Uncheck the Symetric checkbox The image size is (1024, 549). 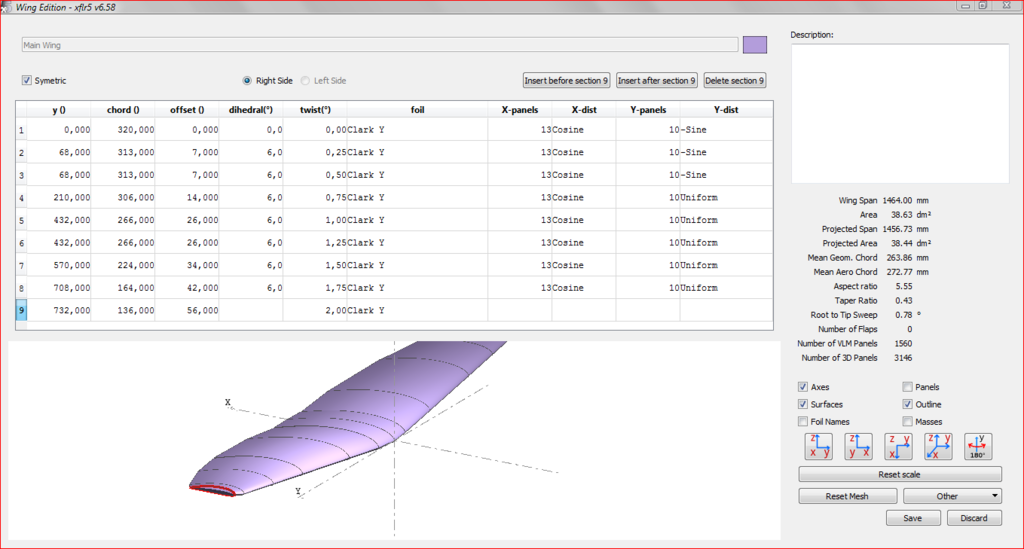27,80
